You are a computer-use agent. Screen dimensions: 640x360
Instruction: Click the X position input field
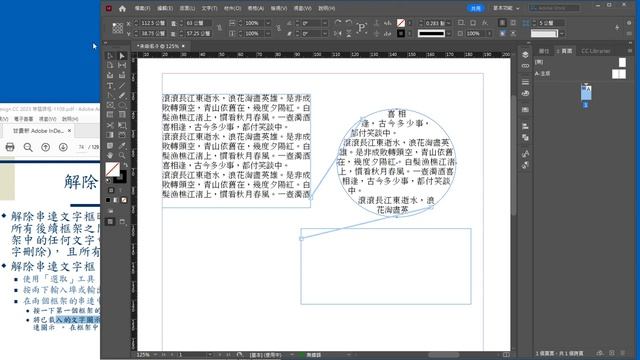click(x=153, y=23)
